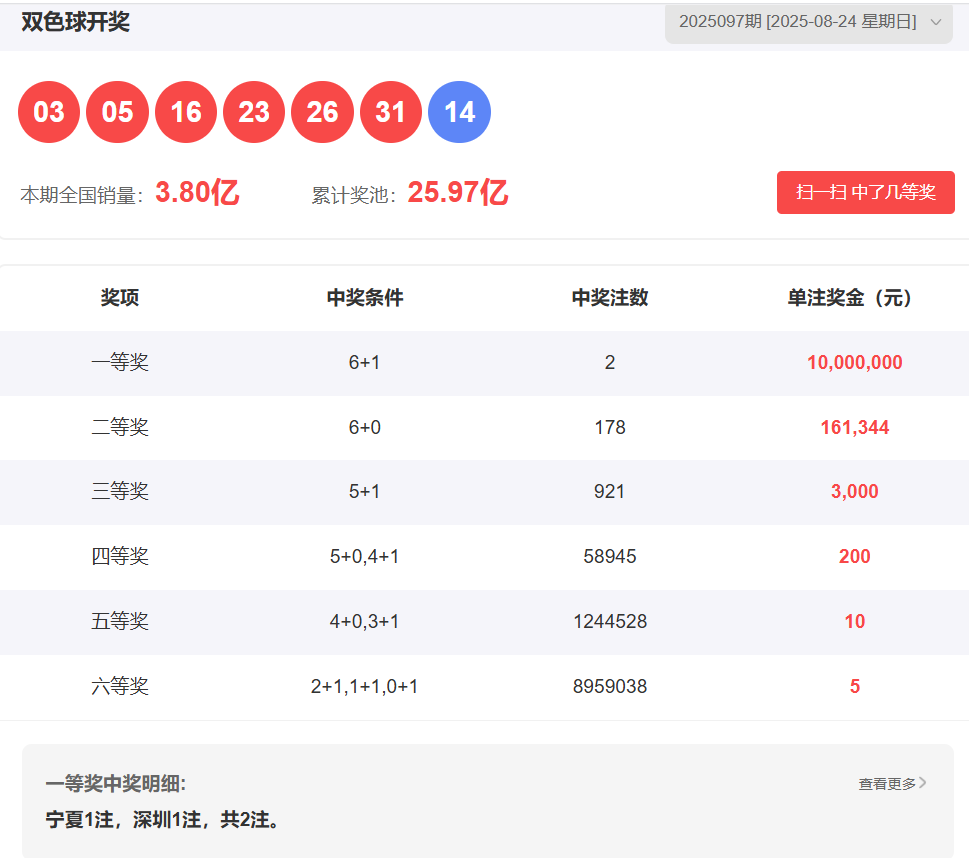This screenshot has height=858, width=969.
Task: Click the 25.97亿 jackpot pool amount
Action: (x=458, y=193)
